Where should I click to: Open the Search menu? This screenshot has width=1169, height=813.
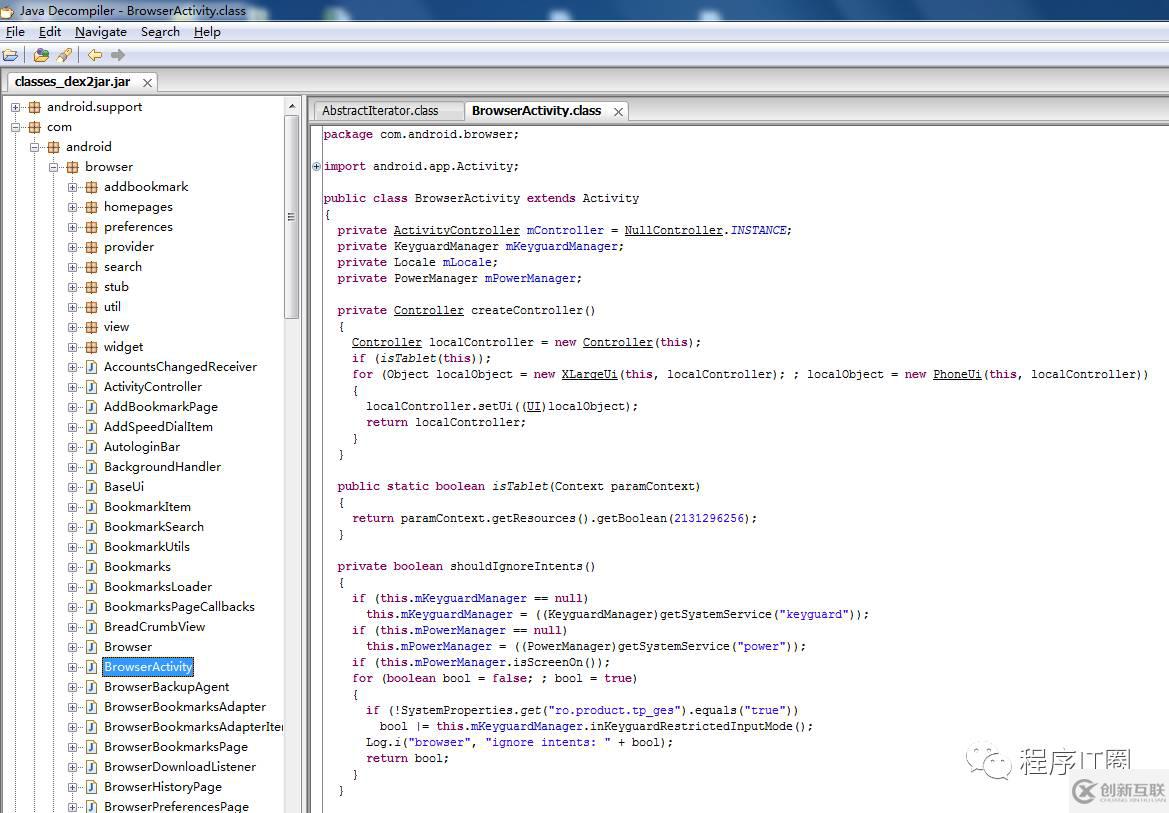click(x=160, y=32)
